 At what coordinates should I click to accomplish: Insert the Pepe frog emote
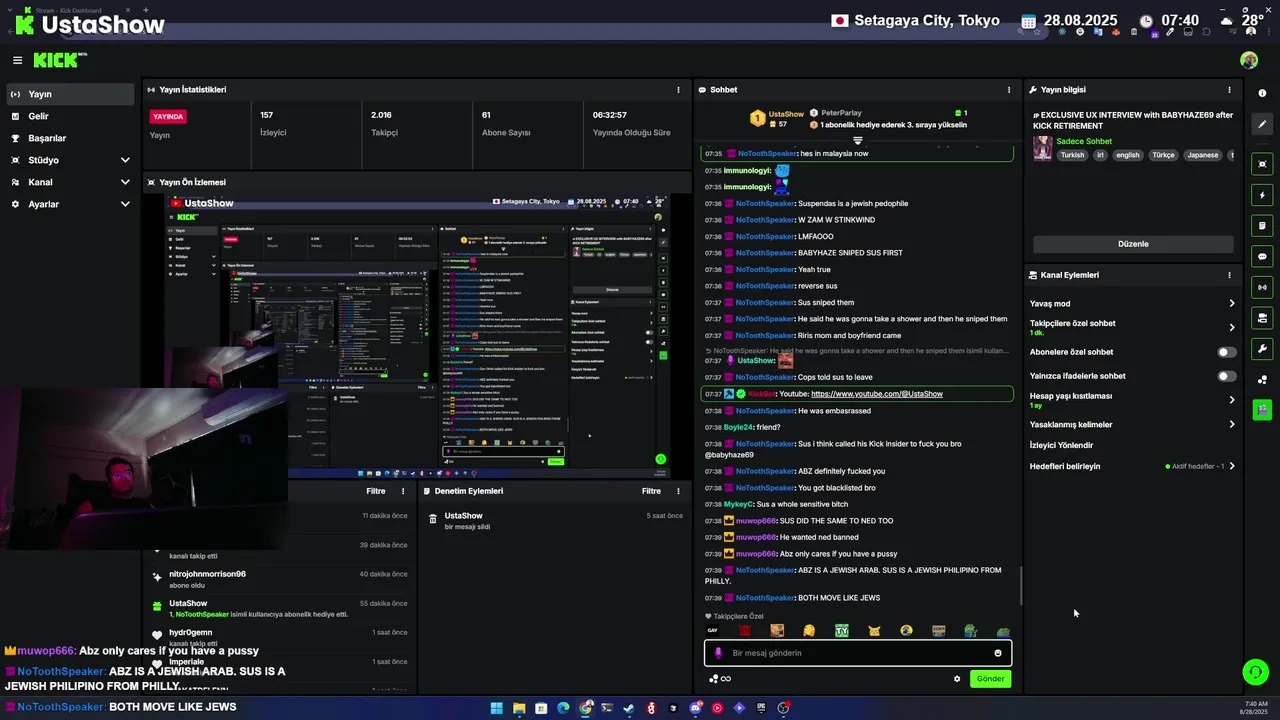click(x=970, y=631)
